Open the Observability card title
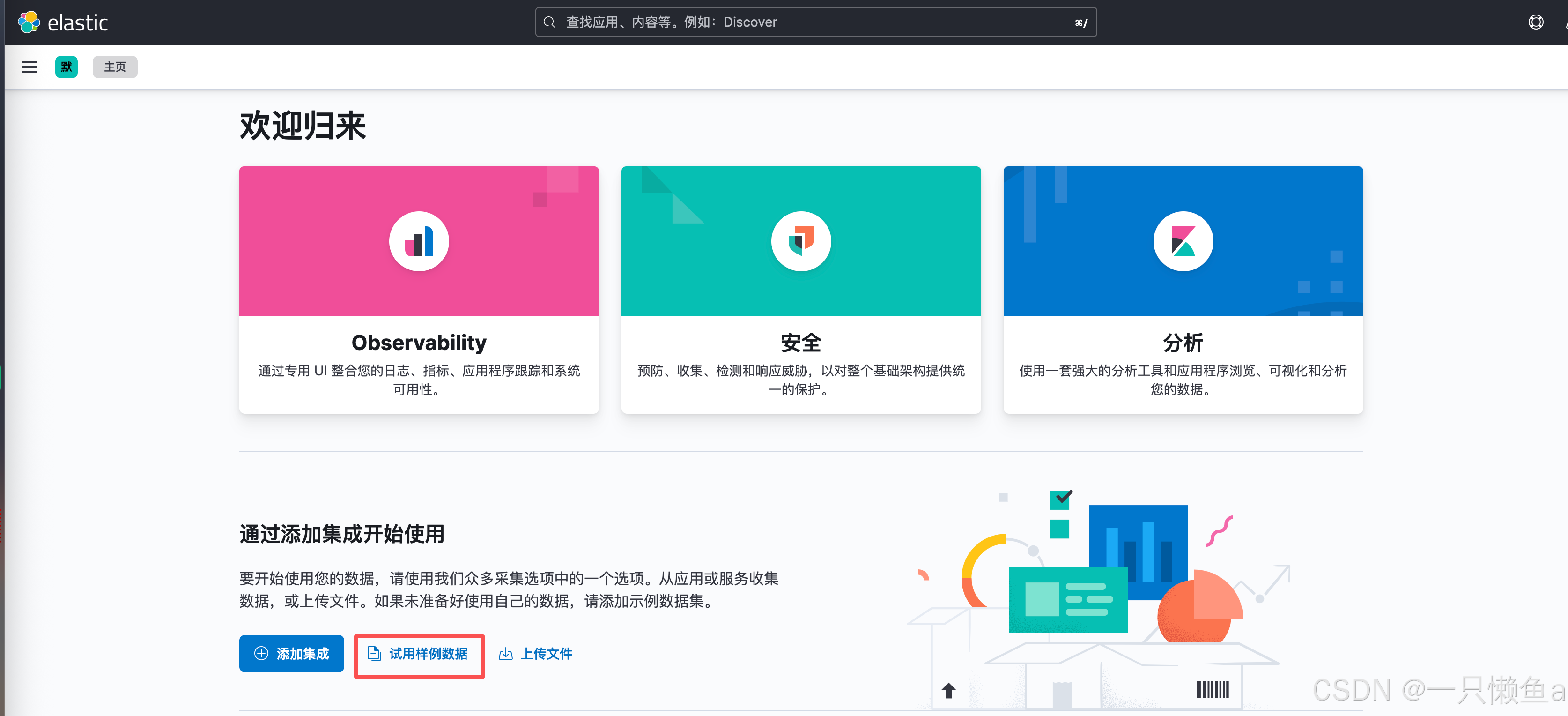Screen dimensions: 1568x716 419,343
